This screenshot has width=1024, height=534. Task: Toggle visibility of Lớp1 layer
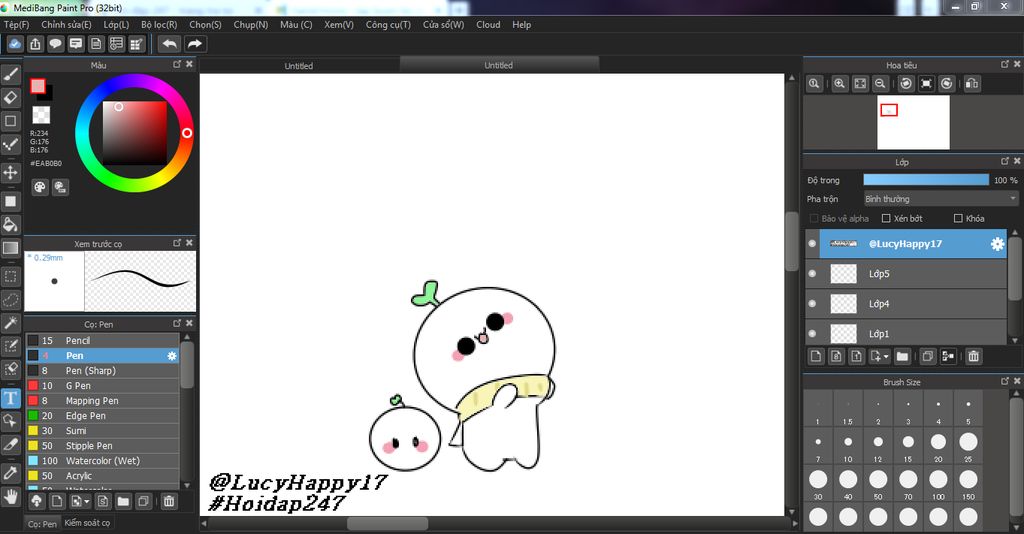coord(812,334)
